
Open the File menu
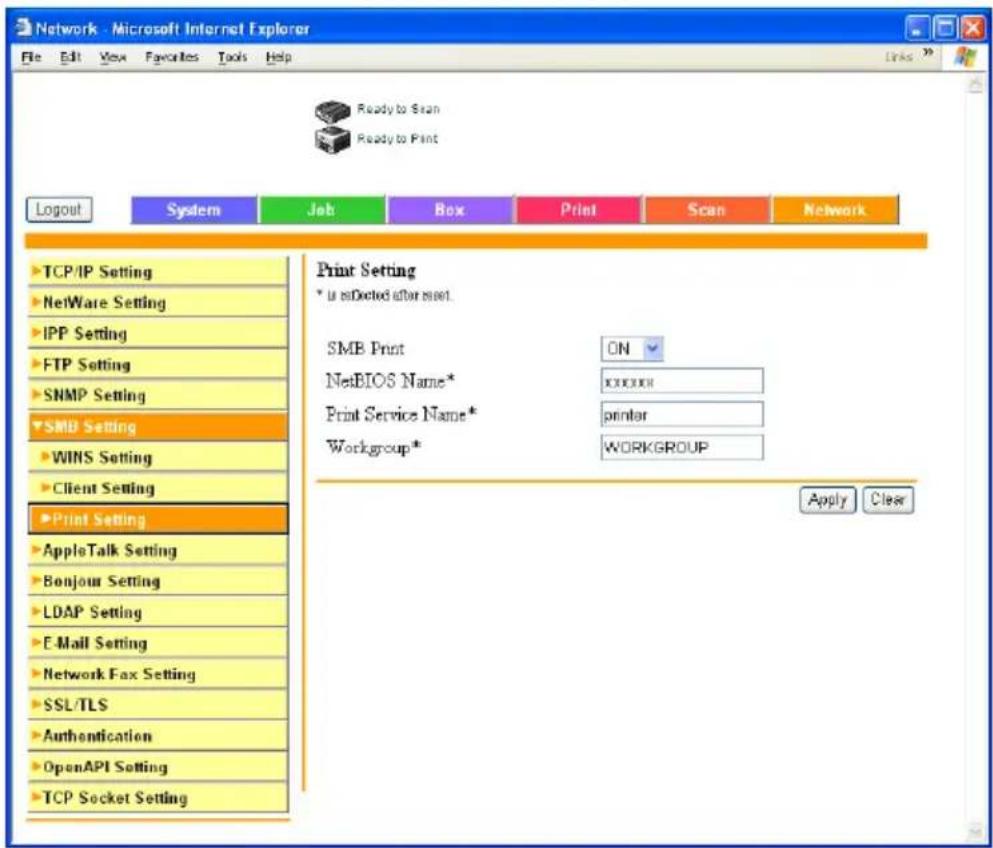pos(31,57)
